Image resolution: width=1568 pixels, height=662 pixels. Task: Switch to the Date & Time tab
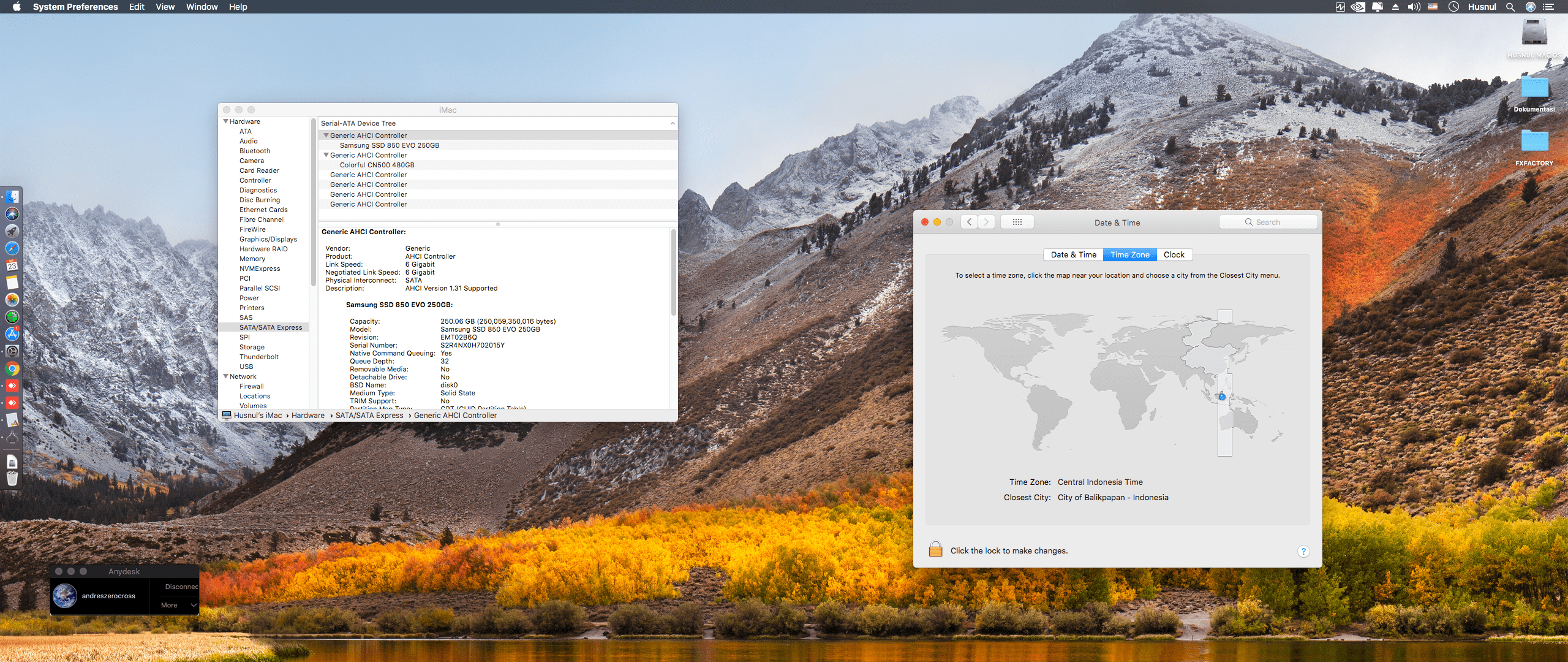(1073, 254)
